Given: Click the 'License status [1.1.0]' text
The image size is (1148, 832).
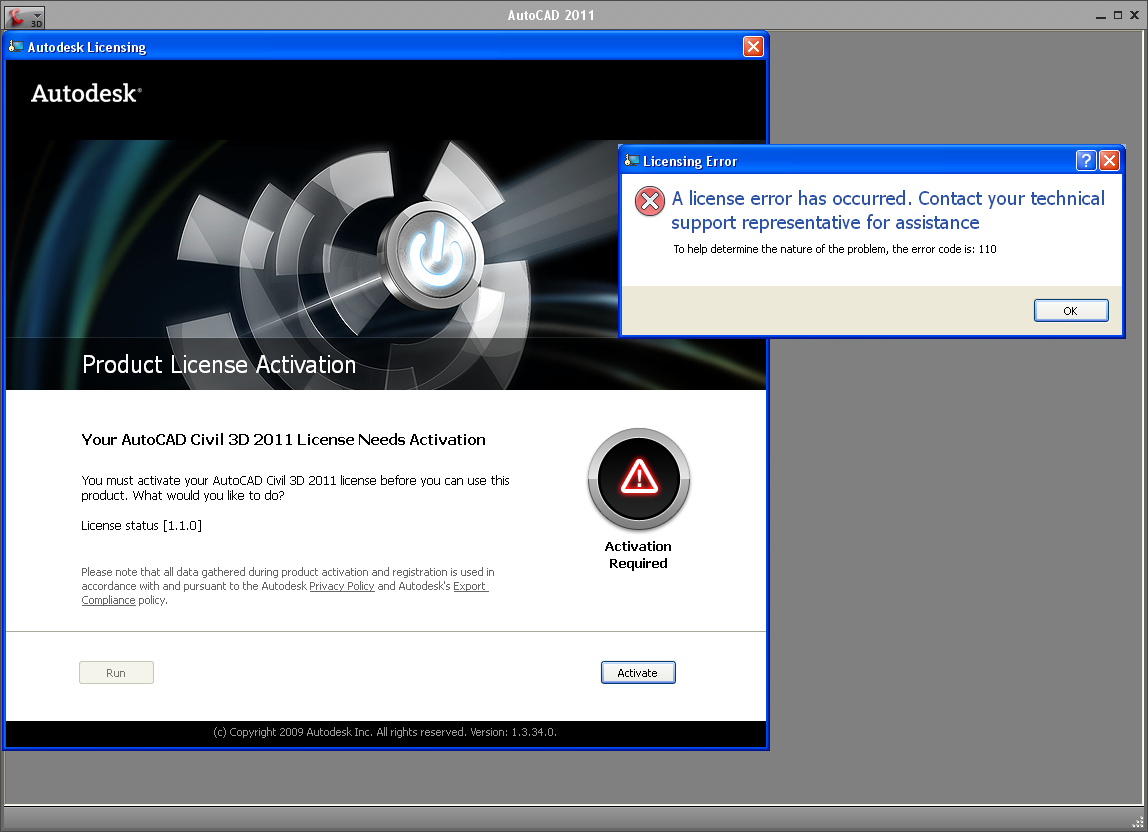Looking at the screenshot, I should point(141,526).
